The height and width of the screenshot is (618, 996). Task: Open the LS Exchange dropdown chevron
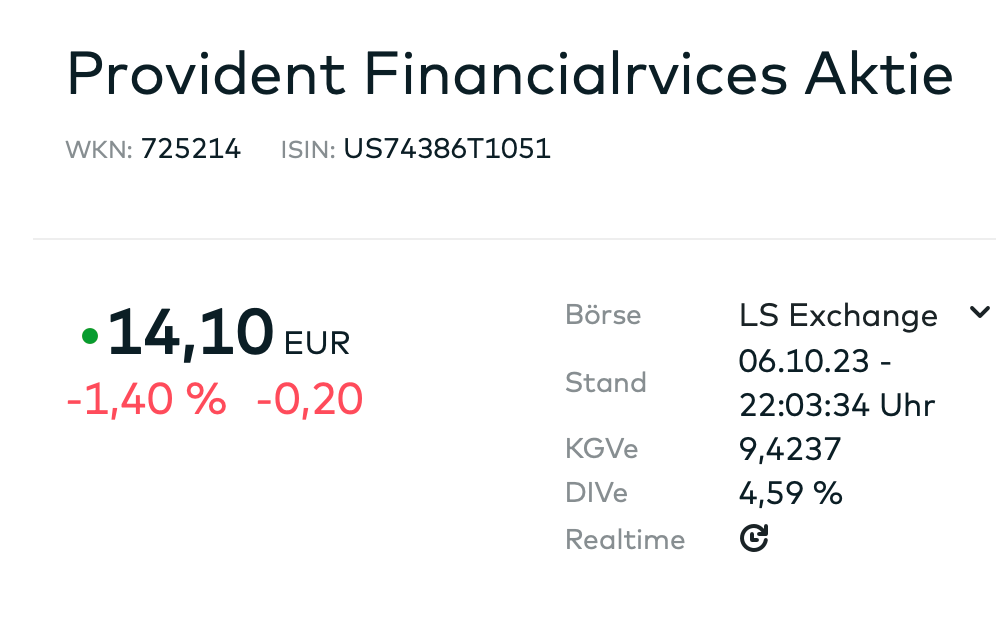click(979, 312)
